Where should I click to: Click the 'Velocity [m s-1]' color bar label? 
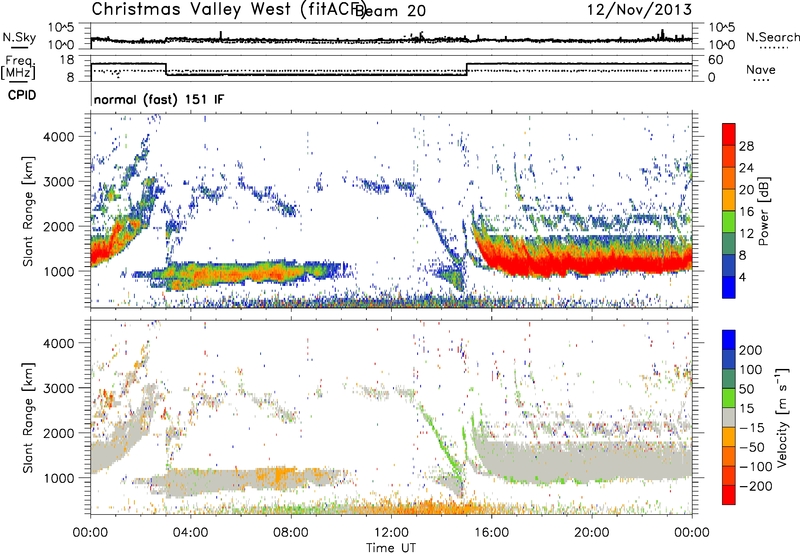pyautogui.click(x=781, y=417)
